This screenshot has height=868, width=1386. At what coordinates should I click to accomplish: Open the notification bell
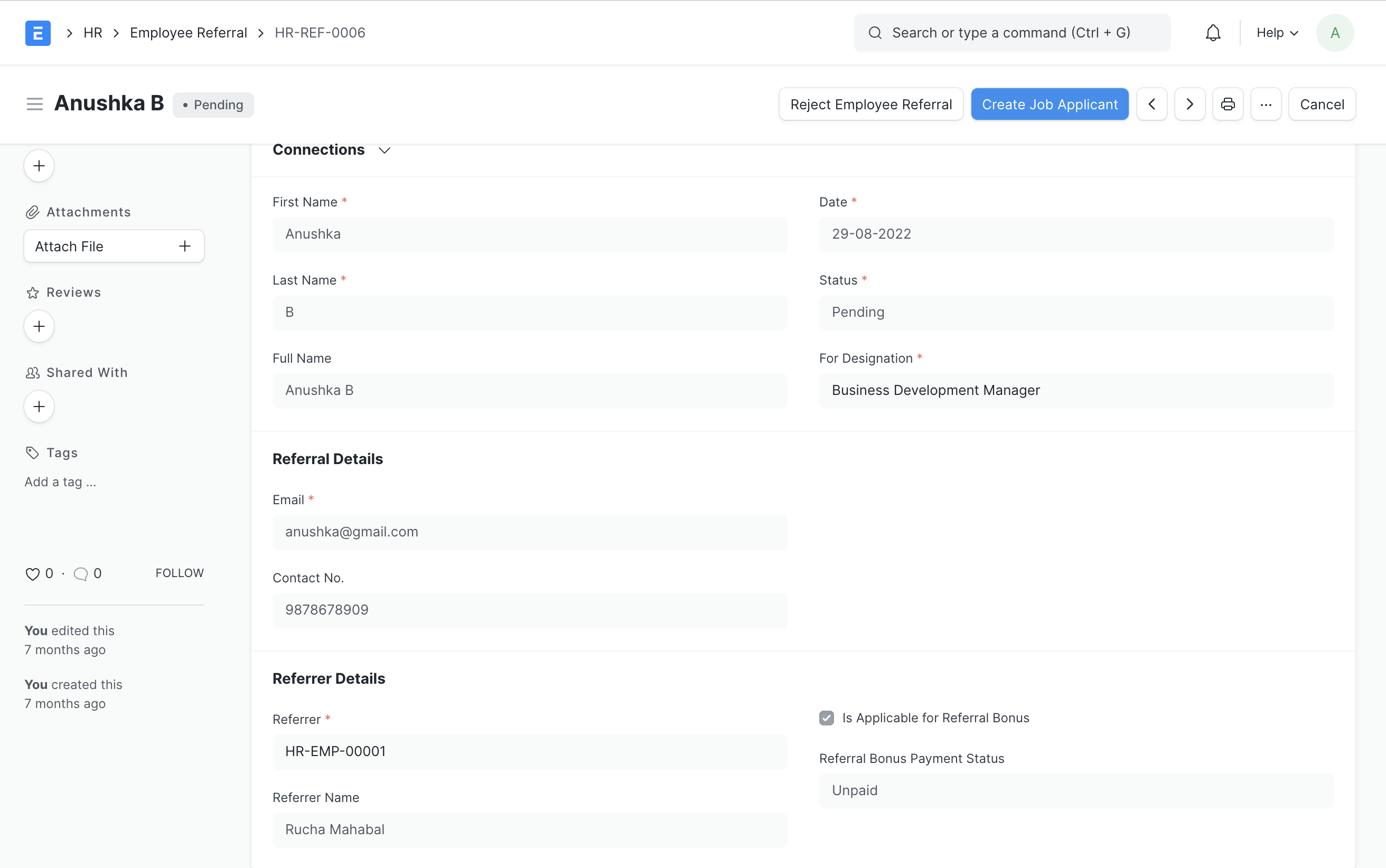(1213, 33)
